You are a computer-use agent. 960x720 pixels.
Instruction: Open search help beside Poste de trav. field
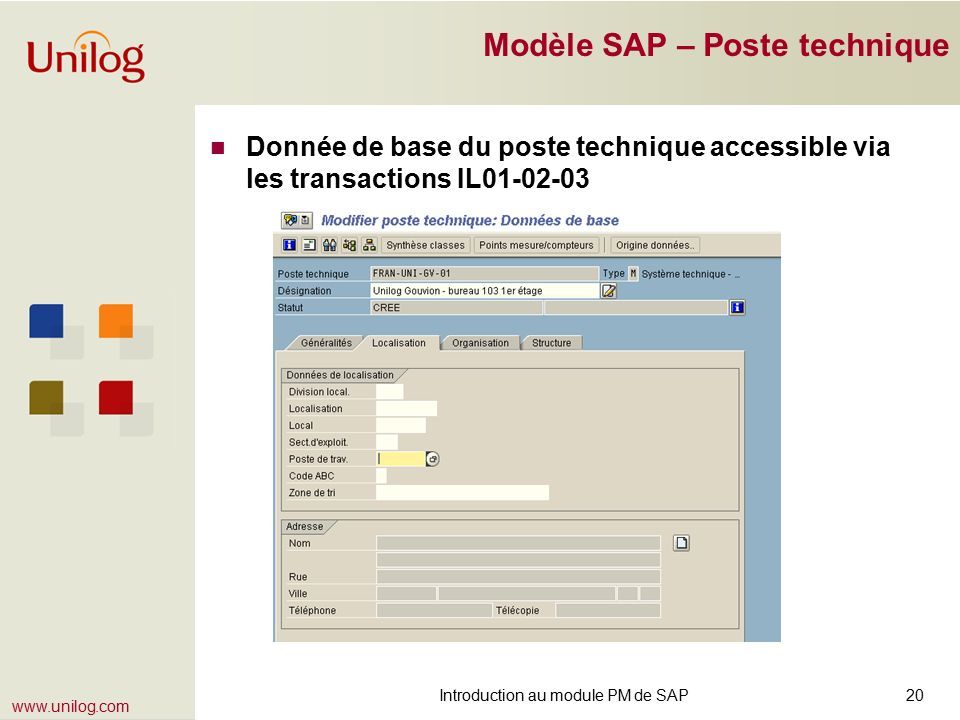432,459
